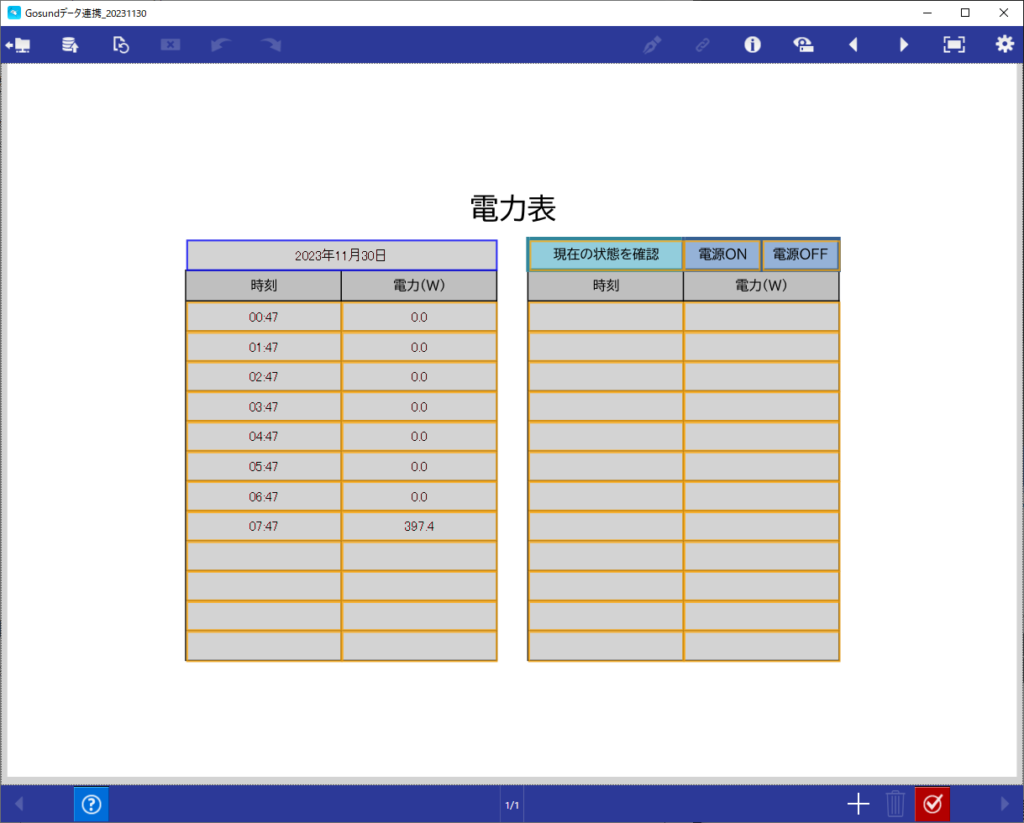The width and height of the screenshot is (1024, 823).
Task: Open settings gear icon
Action: click(1004, 45)
